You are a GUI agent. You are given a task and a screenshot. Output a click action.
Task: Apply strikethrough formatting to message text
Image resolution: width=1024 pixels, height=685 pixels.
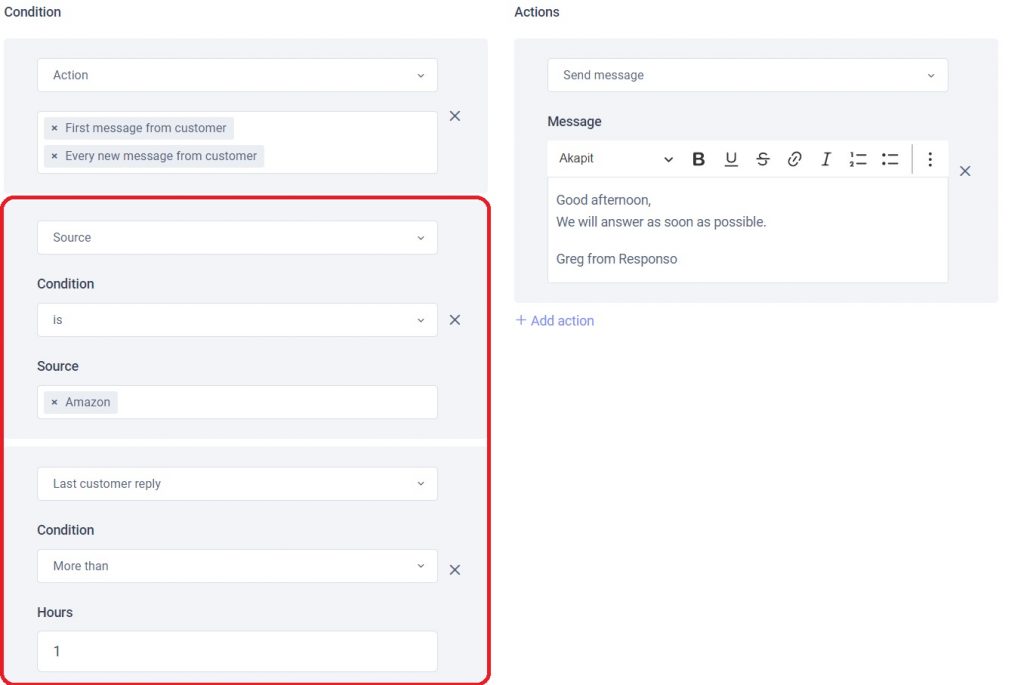click(763, 159)
